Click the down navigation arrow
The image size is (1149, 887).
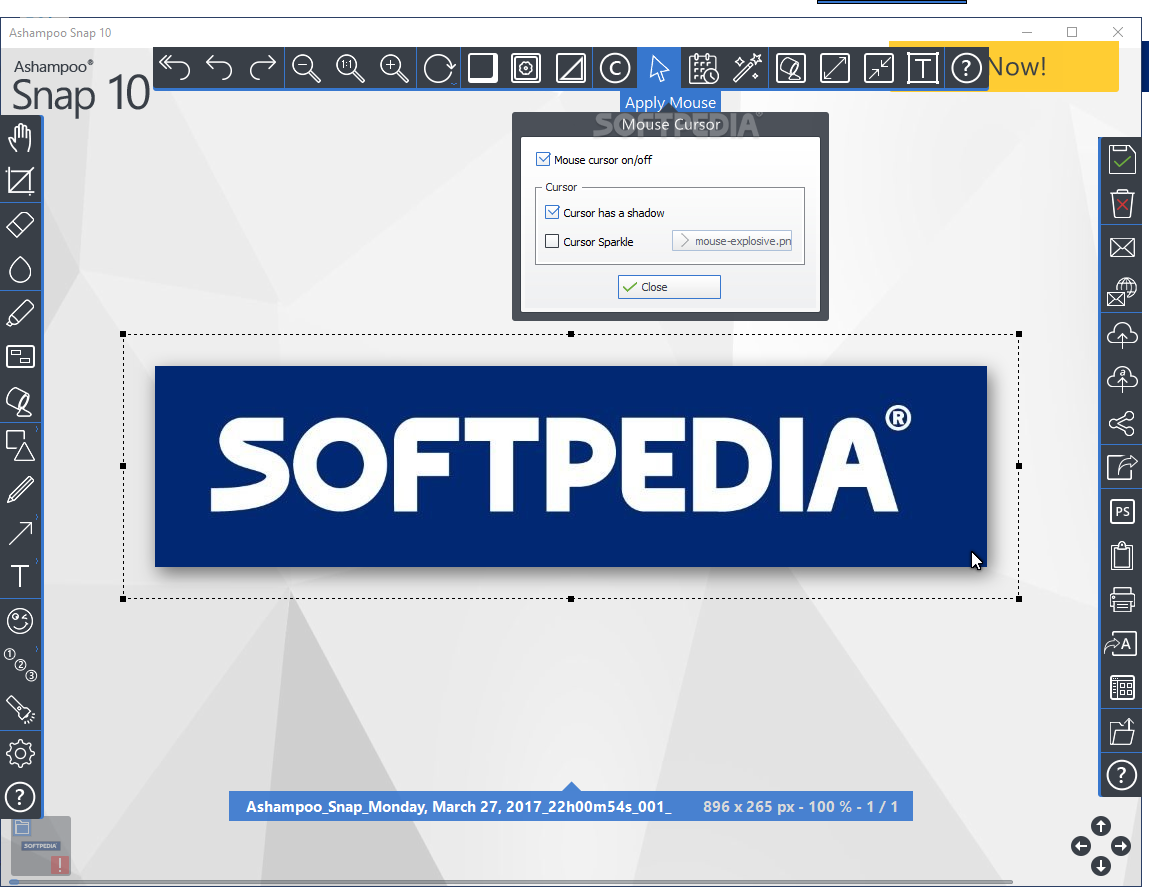coord(1101,866)
